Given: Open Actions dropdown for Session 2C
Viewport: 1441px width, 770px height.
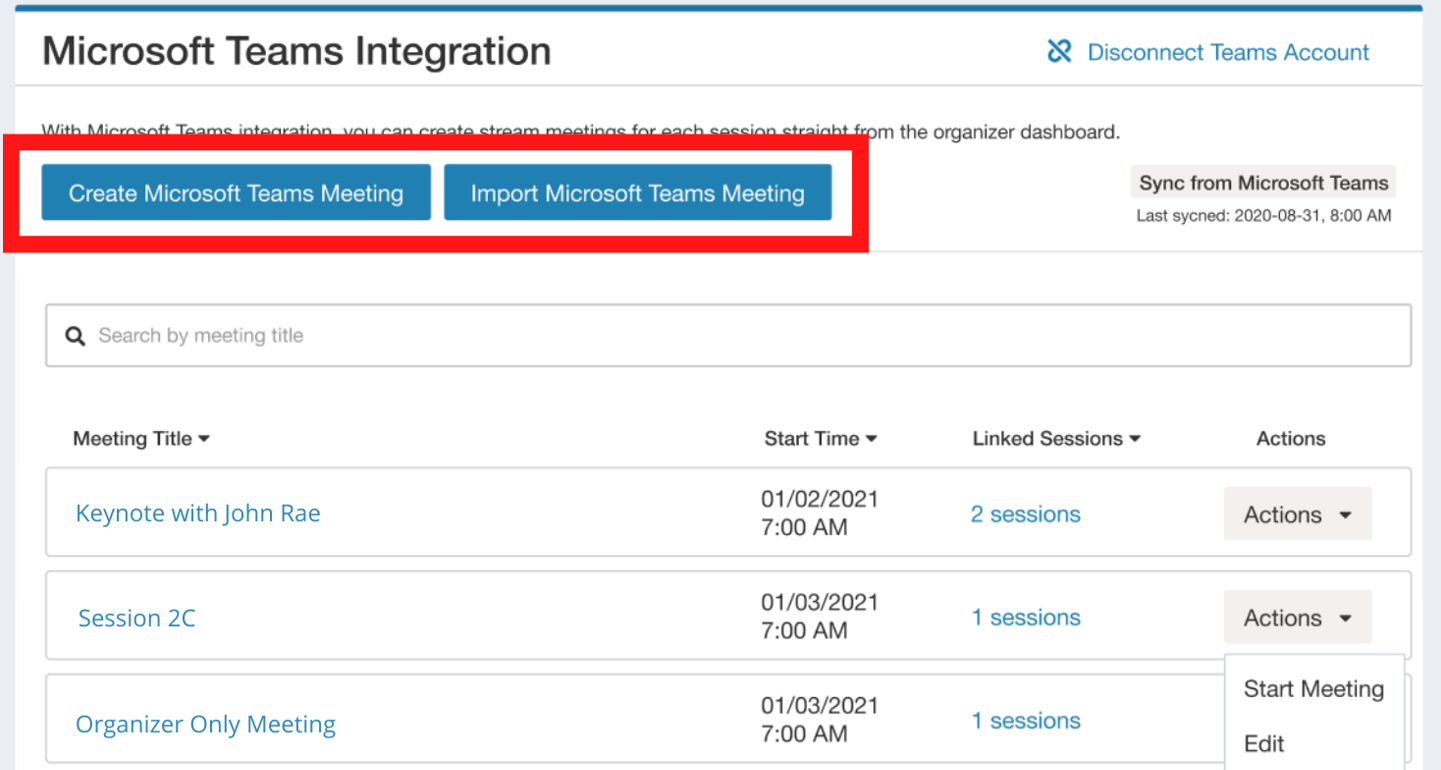Looking at the screenshot, I should point(1297,617).
